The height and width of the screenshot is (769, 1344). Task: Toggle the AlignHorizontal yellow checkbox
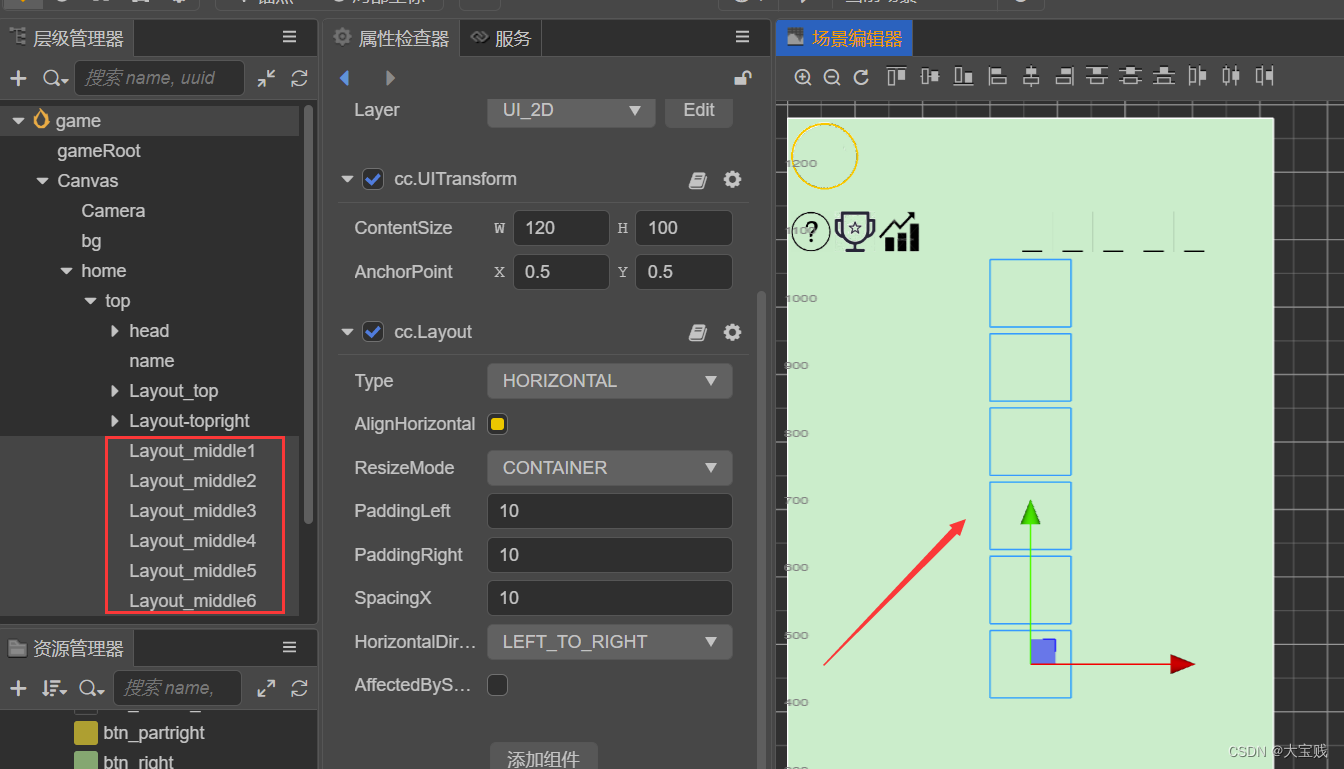(x=497, y=424)
